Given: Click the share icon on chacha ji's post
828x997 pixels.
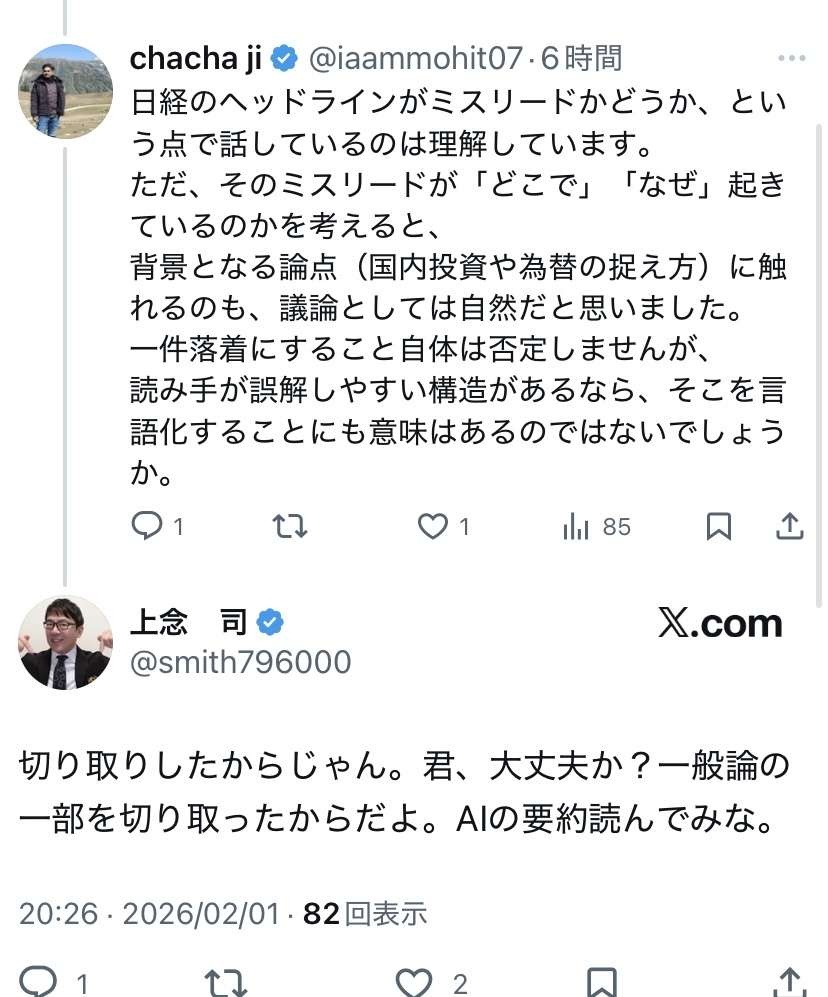Looking at the screenshot, I should (789, 525).
